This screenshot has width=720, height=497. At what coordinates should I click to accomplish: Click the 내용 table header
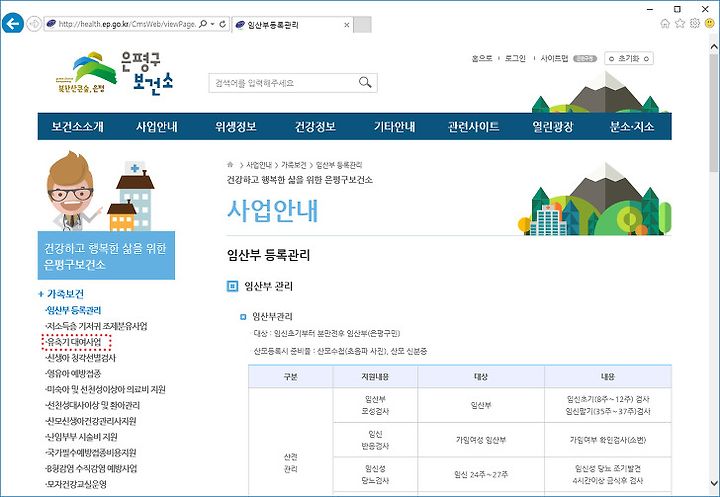[x=608, y=377]
